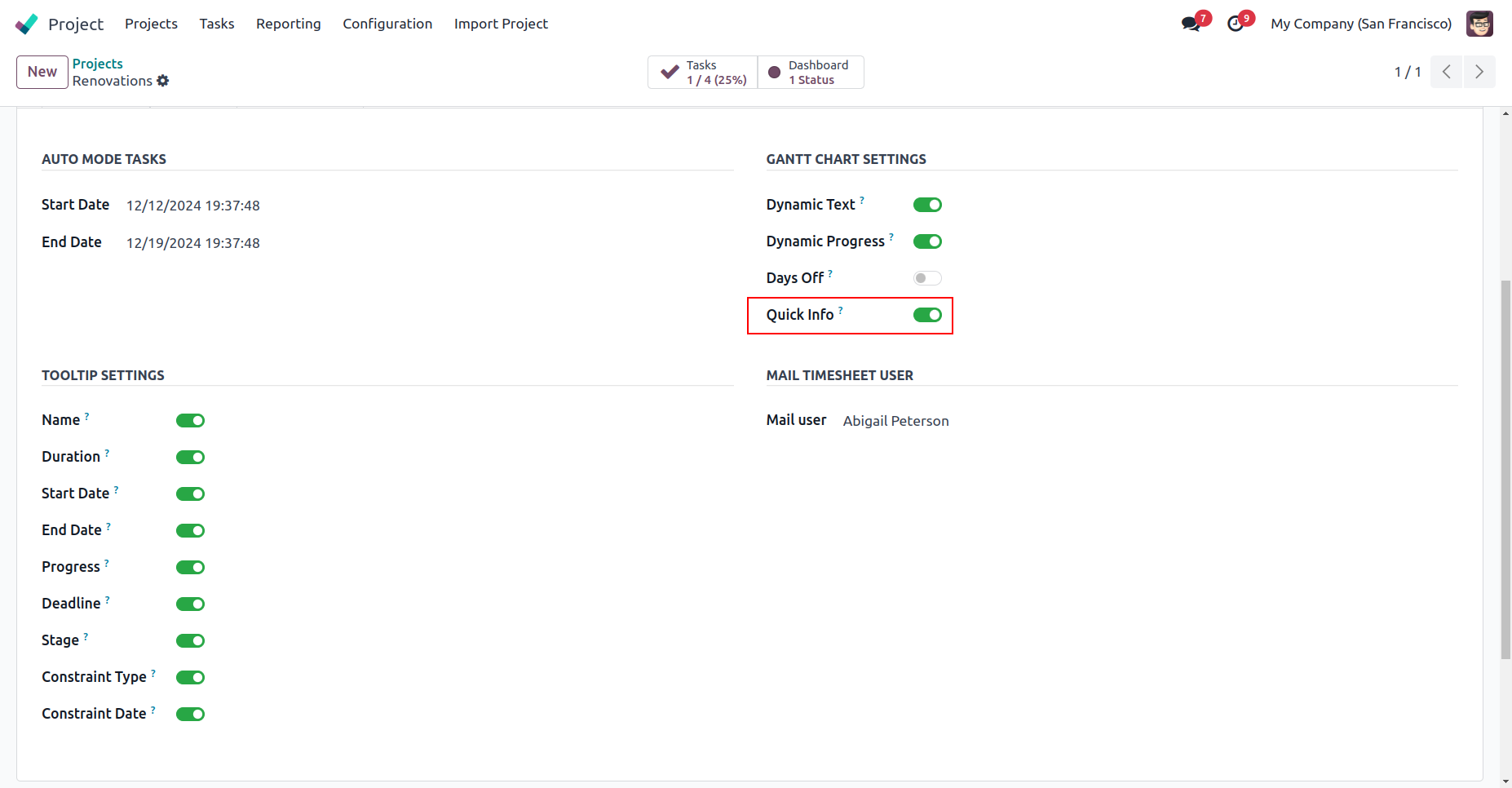The image size is (1512, 788).
Task: Open the activities clock icon
Action: tap(1236, 24)
